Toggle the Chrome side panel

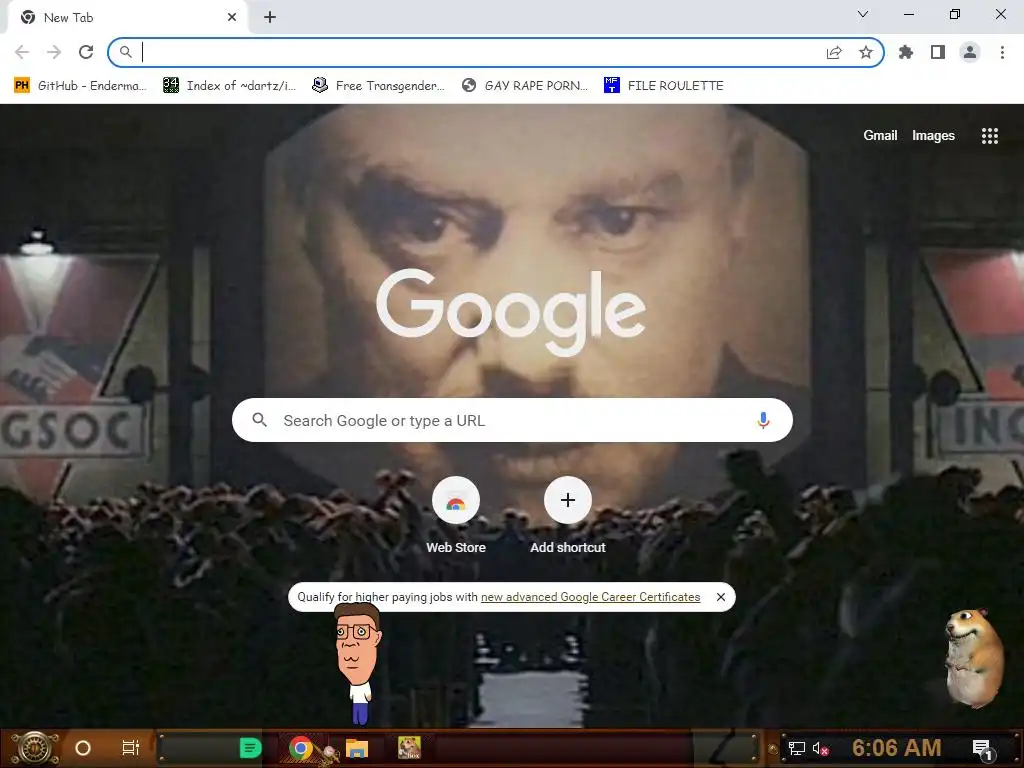tap(938, 52)
